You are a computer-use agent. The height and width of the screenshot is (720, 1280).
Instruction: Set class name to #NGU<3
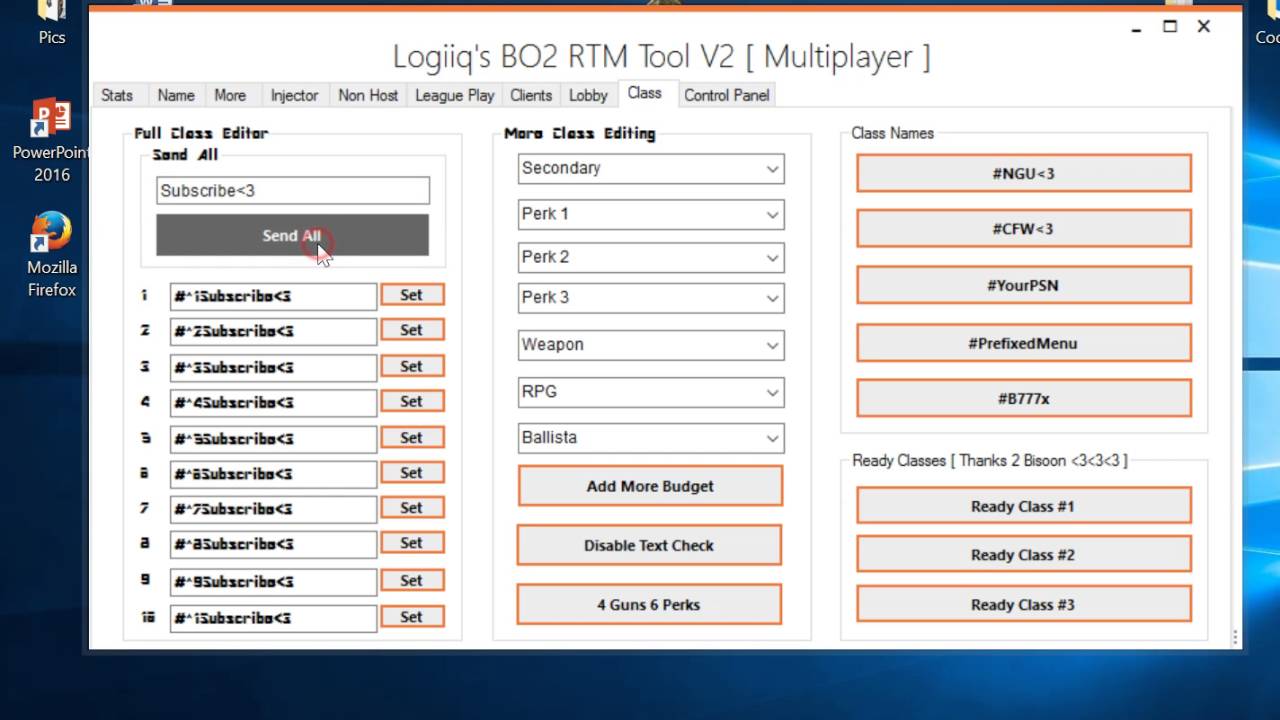click(x=1023, y=172)
